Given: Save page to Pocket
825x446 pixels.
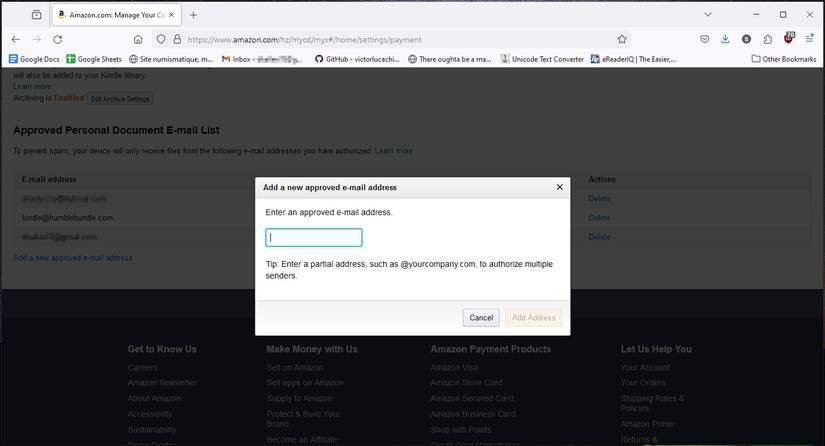Looking at the screenshot, I should click(705, 39).
